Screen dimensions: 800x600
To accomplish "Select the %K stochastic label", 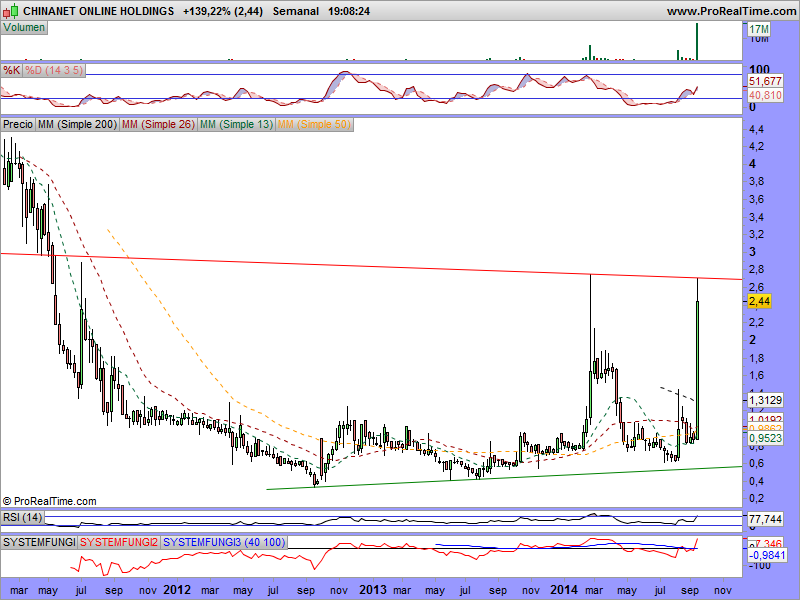I will (x=11, y=70).
